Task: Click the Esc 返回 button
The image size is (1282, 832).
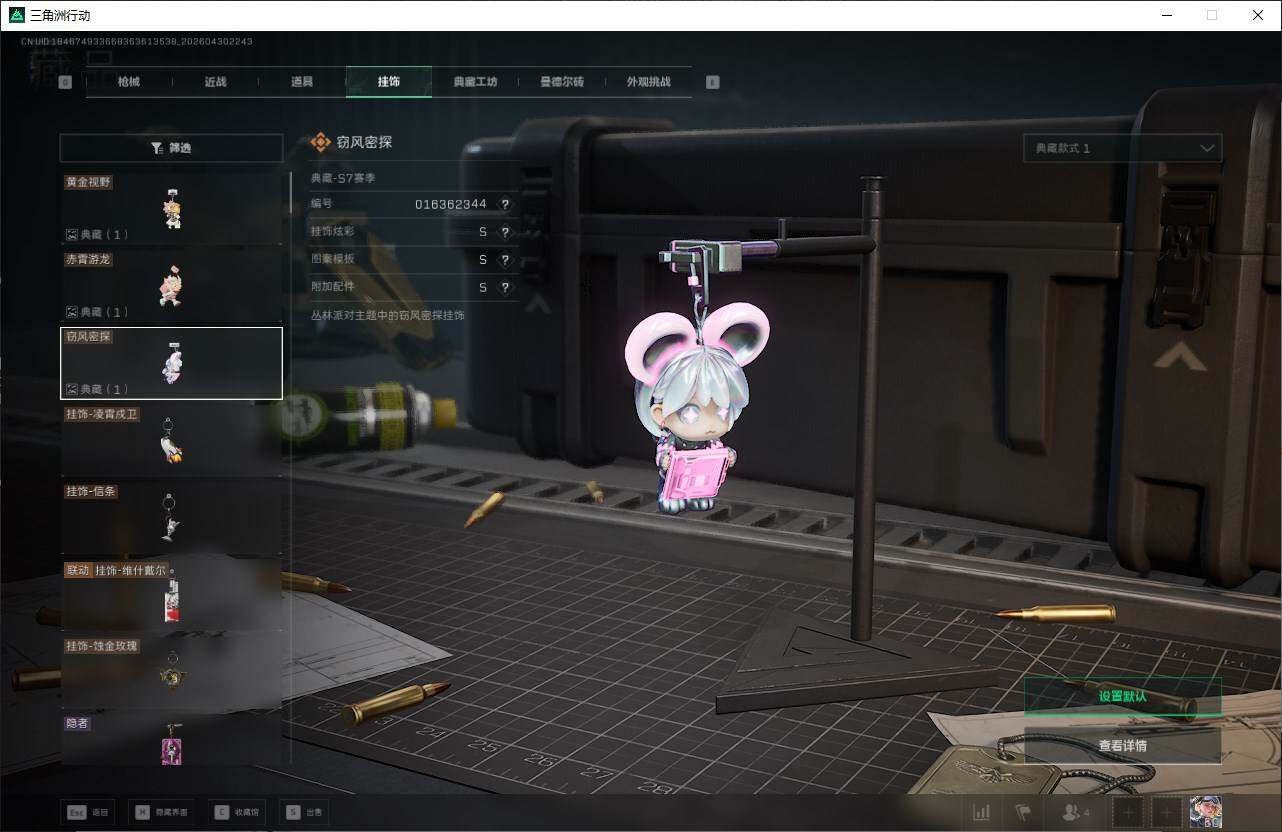Action: click(x=87, y=813)
